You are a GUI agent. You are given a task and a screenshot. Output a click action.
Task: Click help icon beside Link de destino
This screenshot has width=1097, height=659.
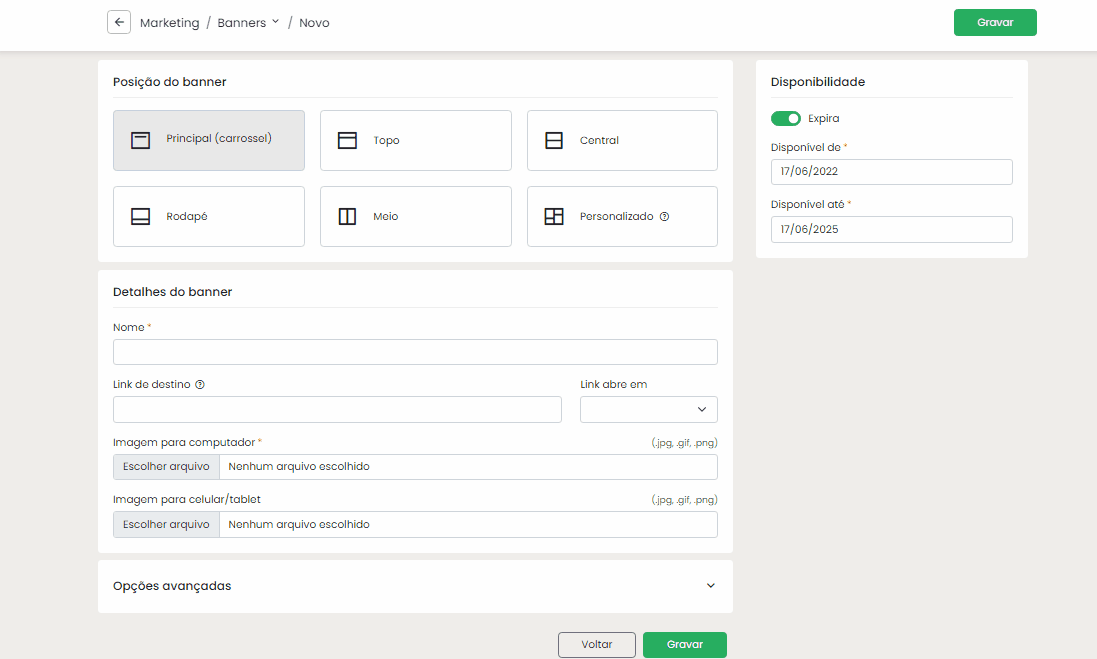tap(200, 384)
